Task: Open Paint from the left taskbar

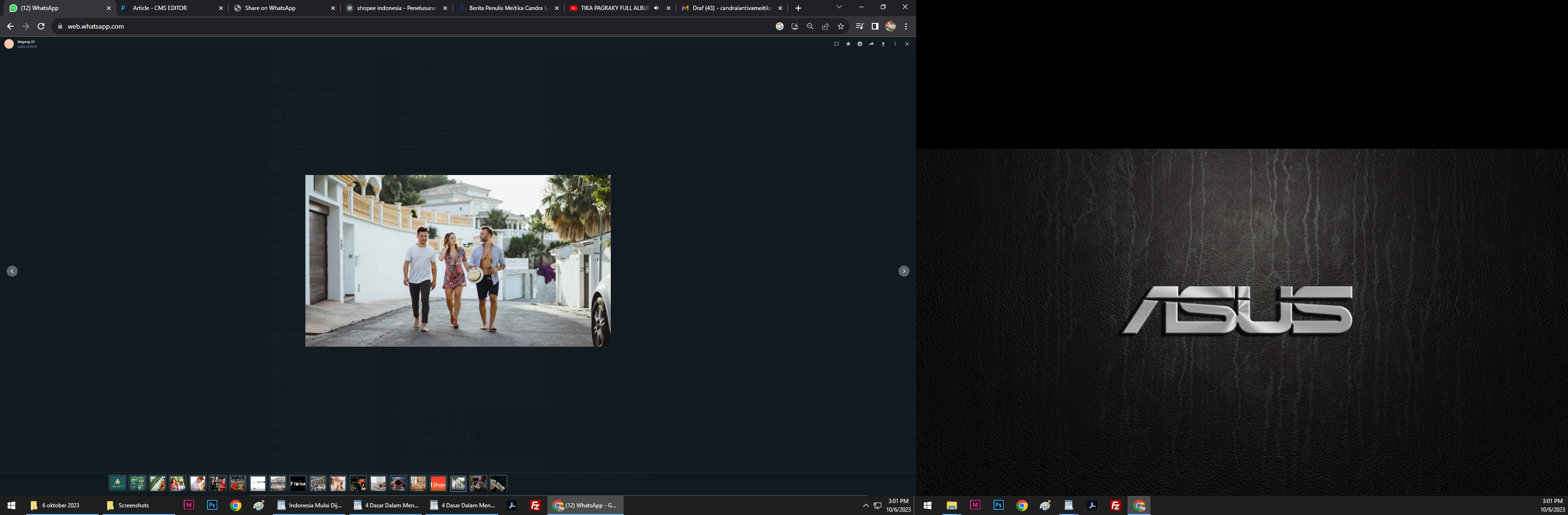Action: 259,505
